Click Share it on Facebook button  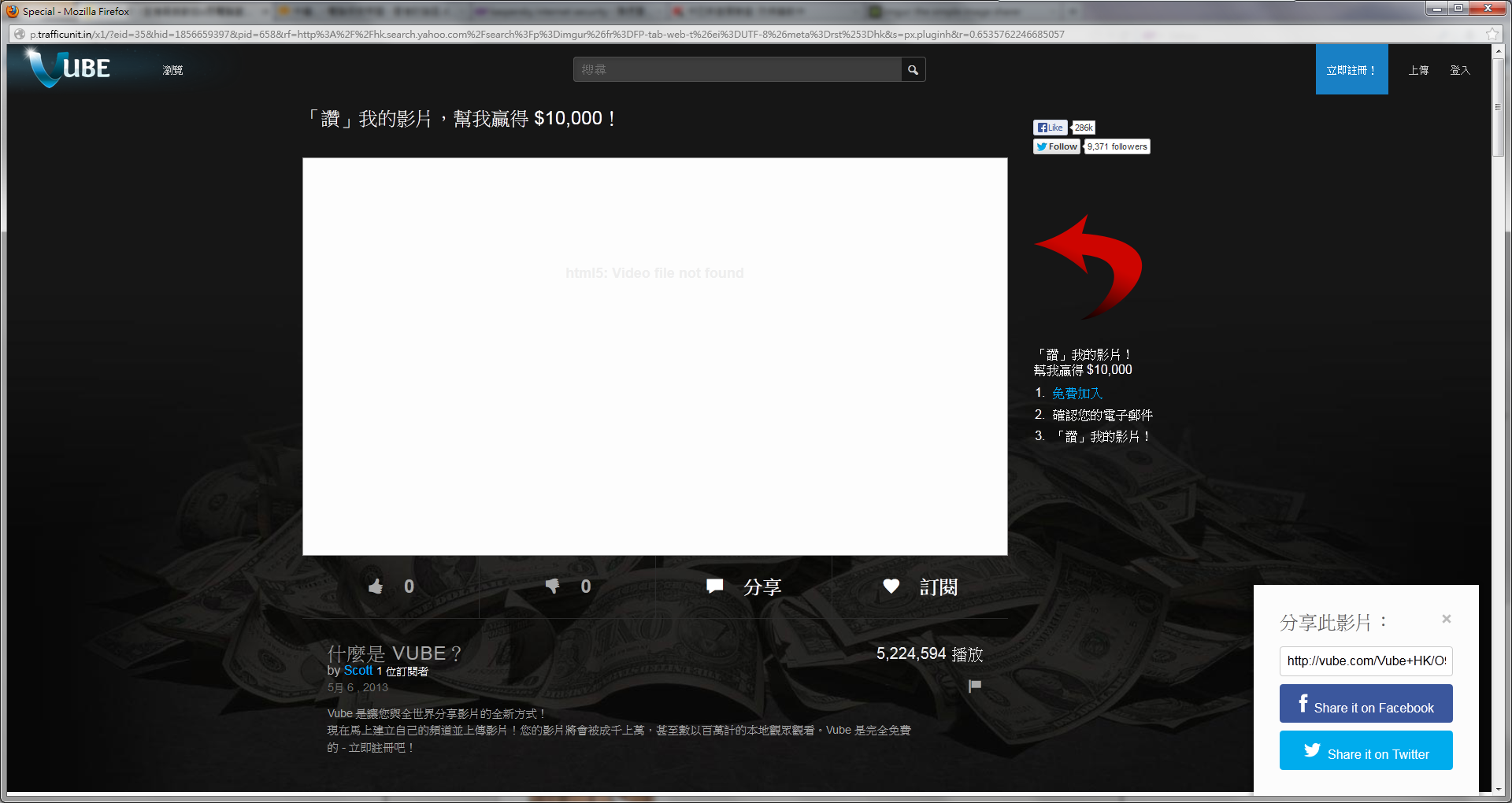(1366, 704)
